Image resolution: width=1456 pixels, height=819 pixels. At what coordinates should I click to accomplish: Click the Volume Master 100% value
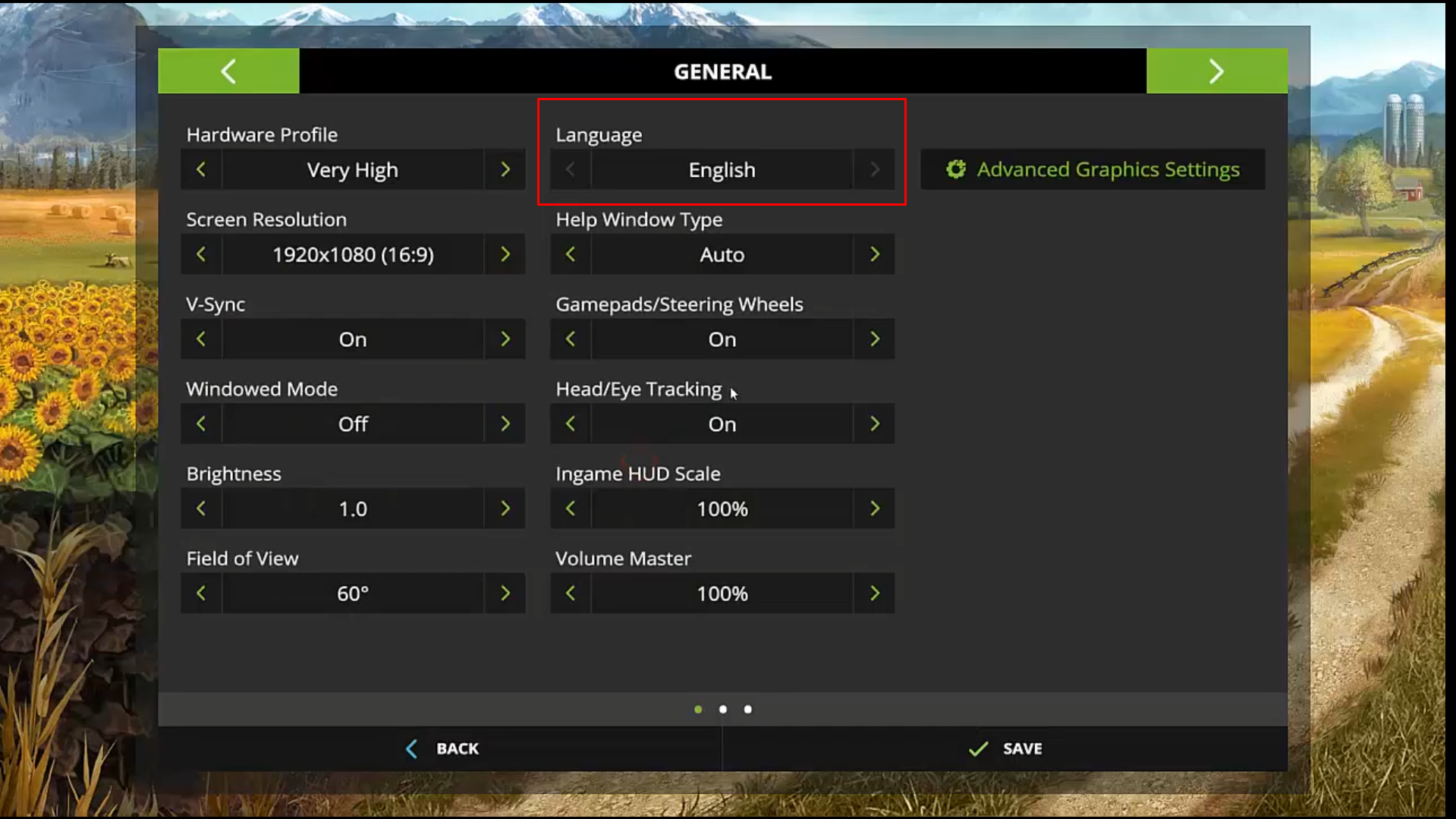point(722,594)
